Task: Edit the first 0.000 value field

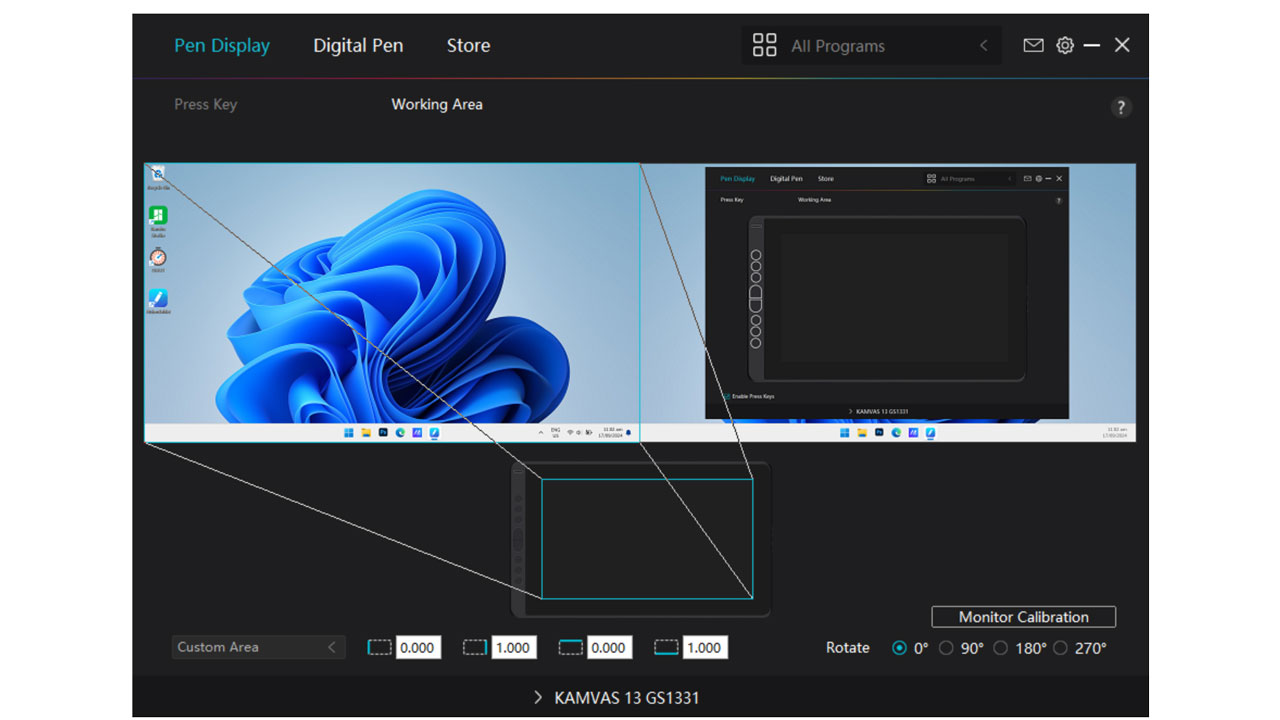Action: pos(417,647)
